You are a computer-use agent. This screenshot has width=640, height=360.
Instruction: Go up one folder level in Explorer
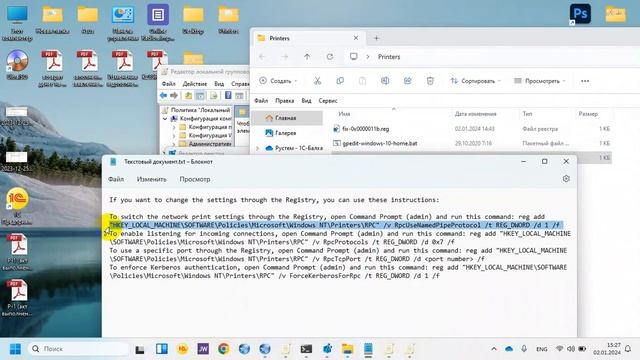pos(307,57)
